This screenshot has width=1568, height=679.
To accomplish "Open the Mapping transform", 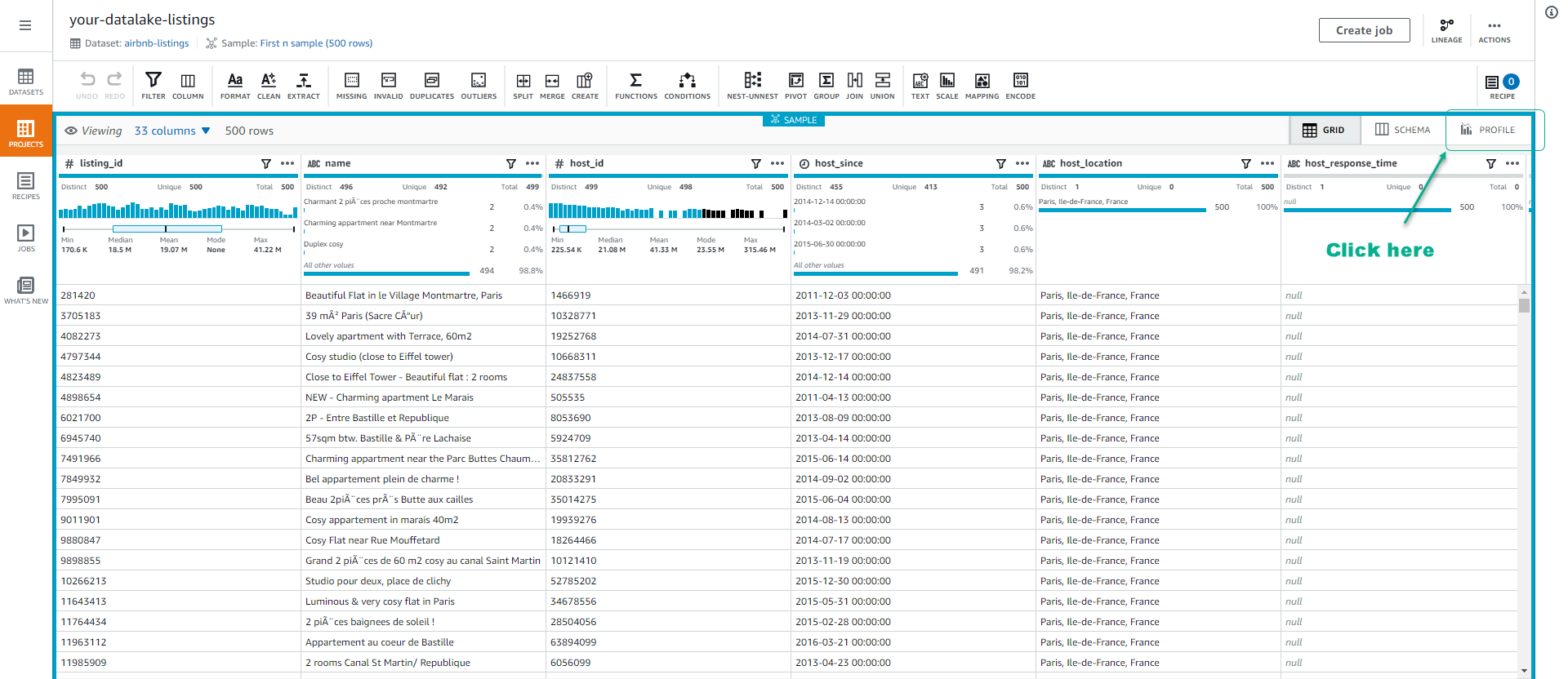I will point(982,85).
